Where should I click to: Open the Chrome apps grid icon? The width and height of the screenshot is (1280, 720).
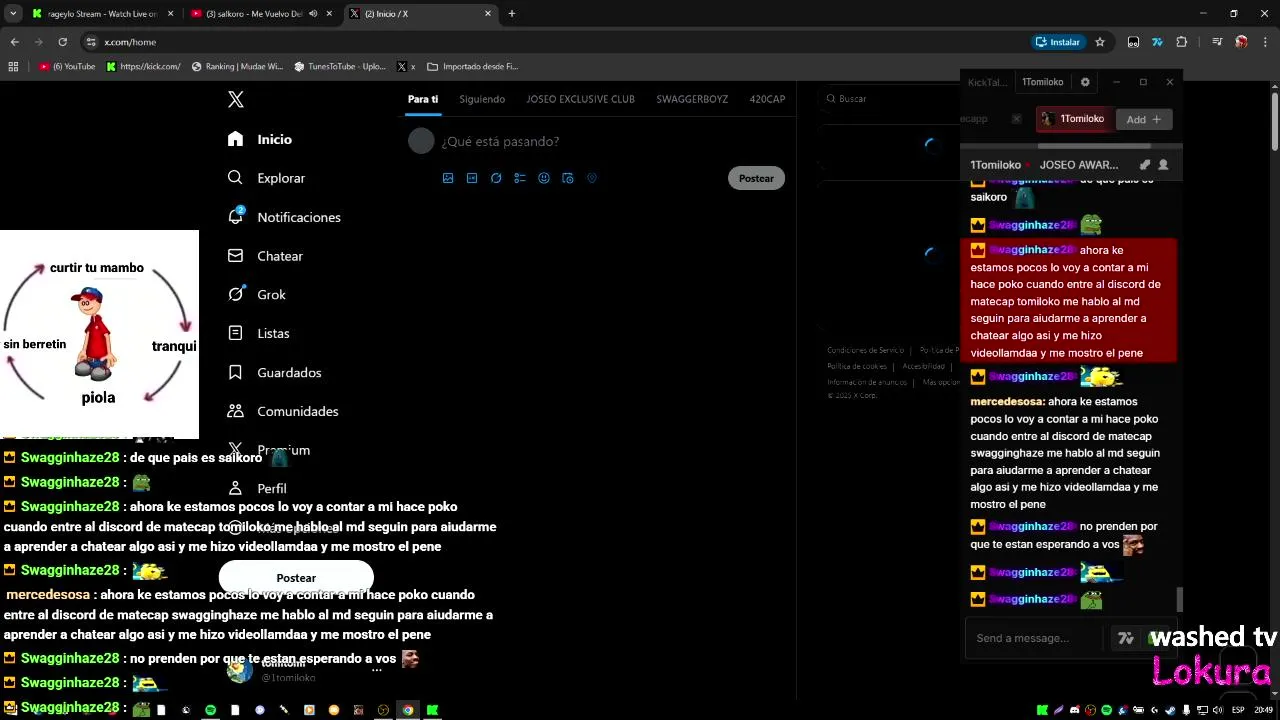pyautogui.click(x=13, y=67)
